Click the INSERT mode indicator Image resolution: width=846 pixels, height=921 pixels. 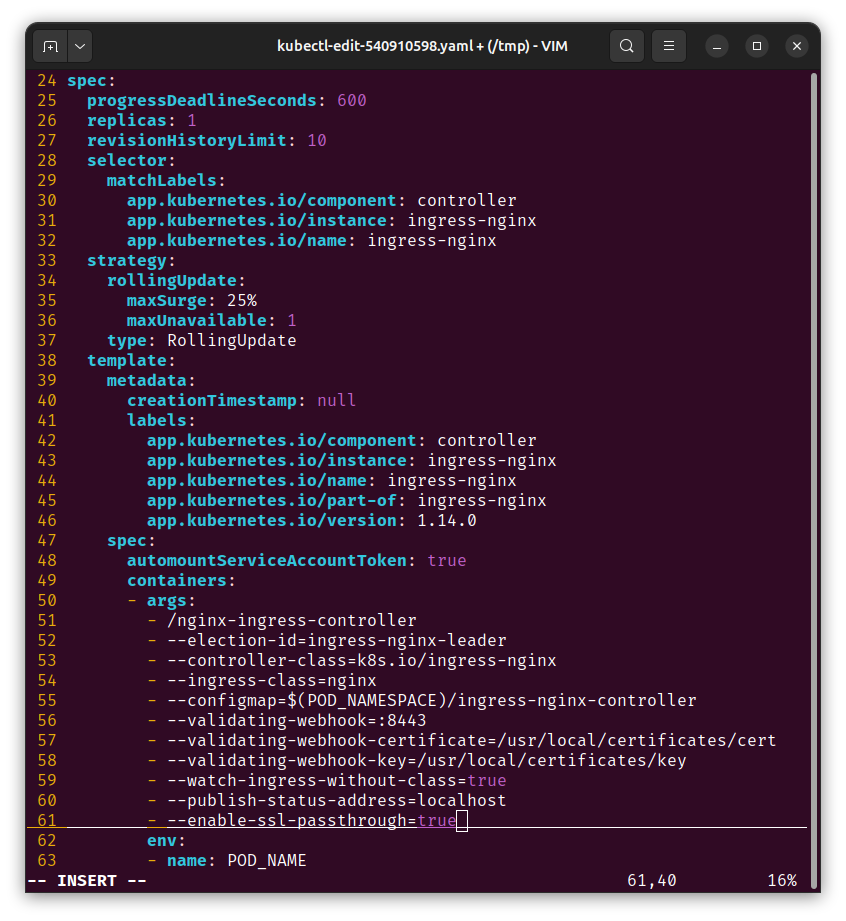[87, 880]
